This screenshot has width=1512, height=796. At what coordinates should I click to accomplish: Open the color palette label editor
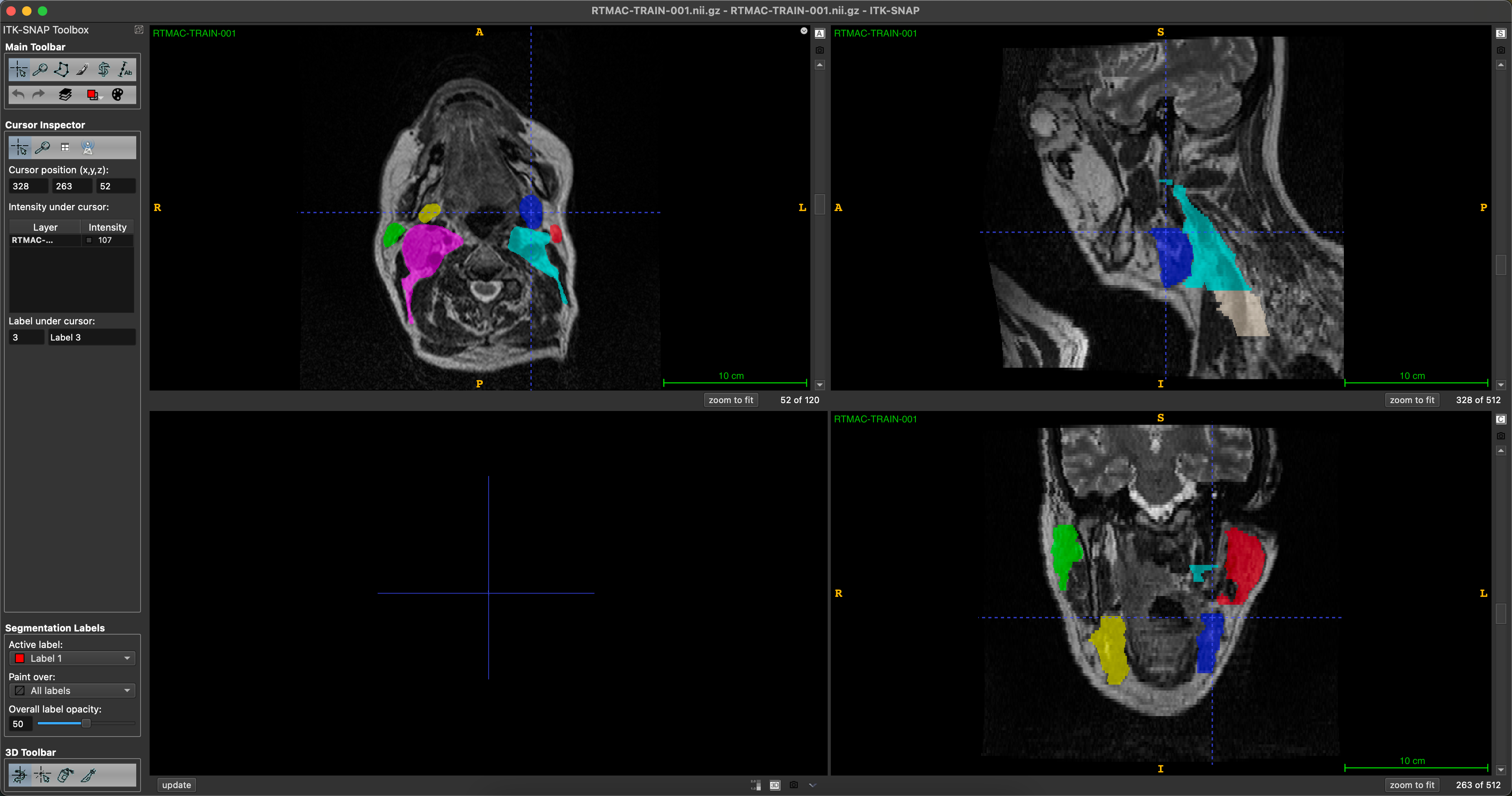point(117,94)
